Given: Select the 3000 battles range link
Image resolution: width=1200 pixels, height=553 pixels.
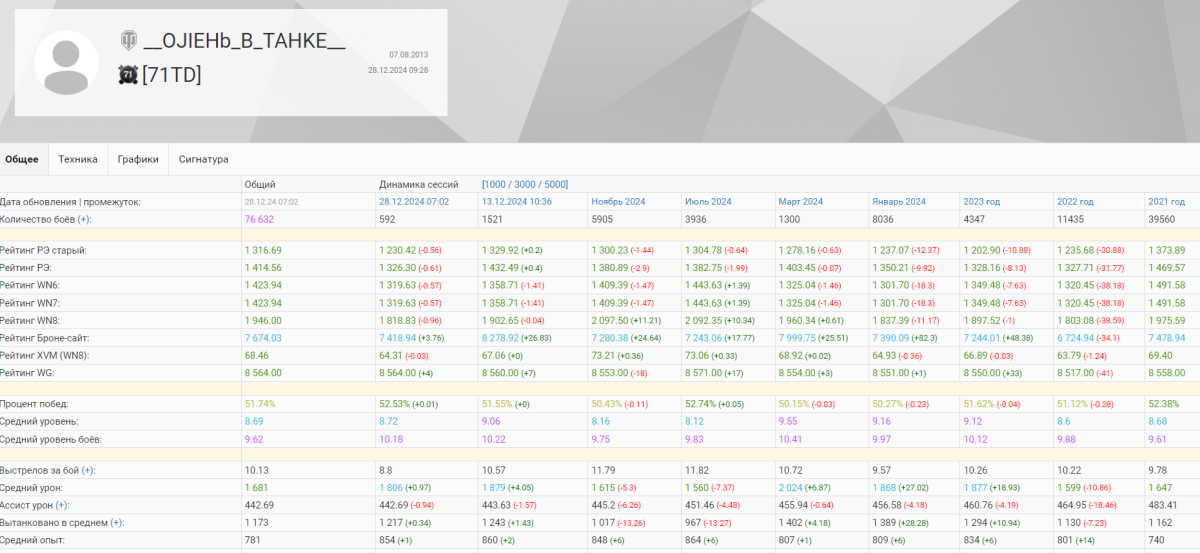Looking at the screenshot, I should pos(526,185).
